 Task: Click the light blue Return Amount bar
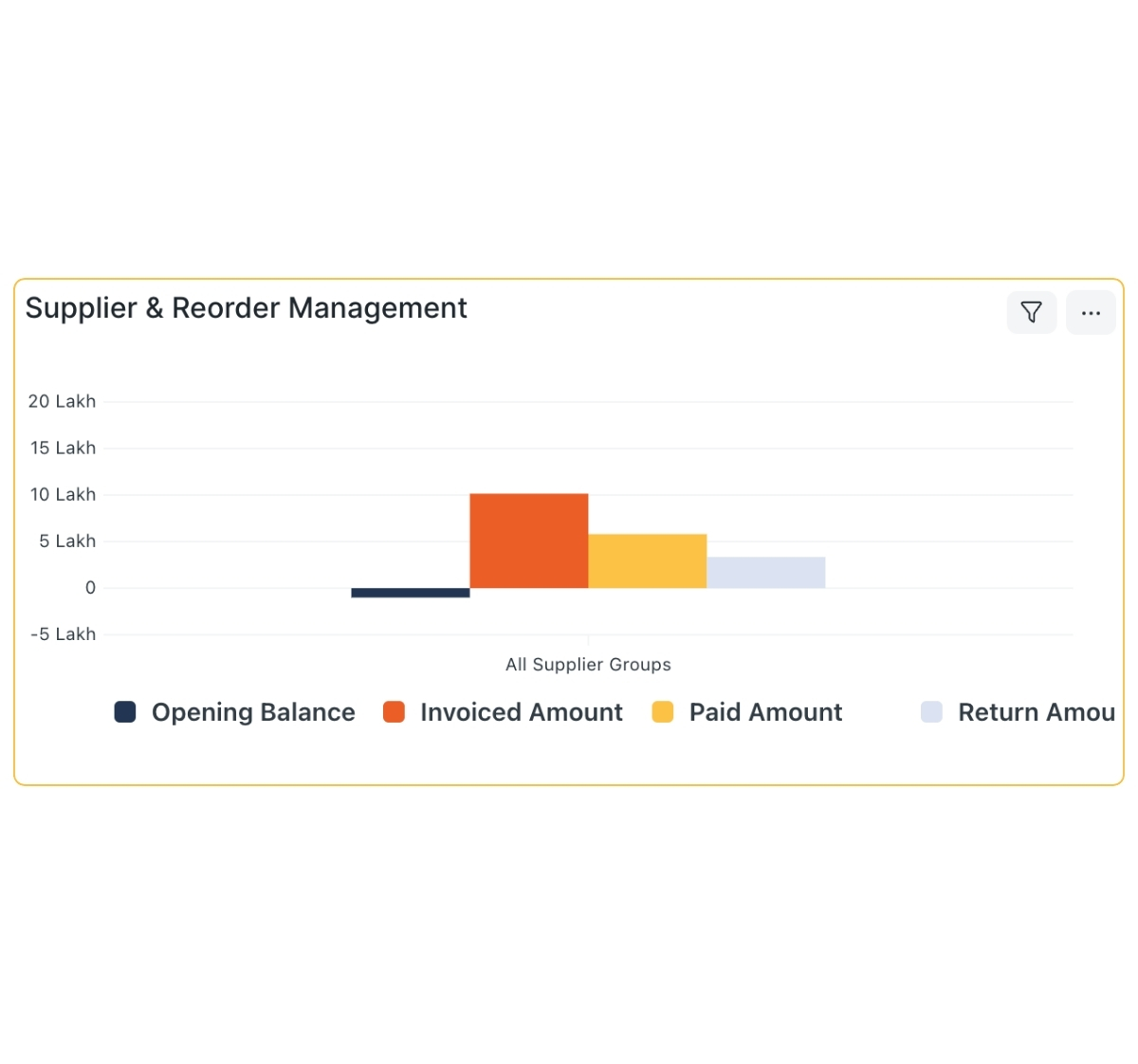765,573
